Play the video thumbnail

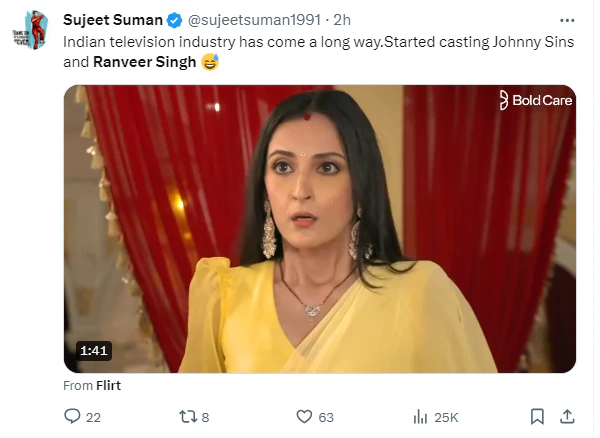[320, 228]
